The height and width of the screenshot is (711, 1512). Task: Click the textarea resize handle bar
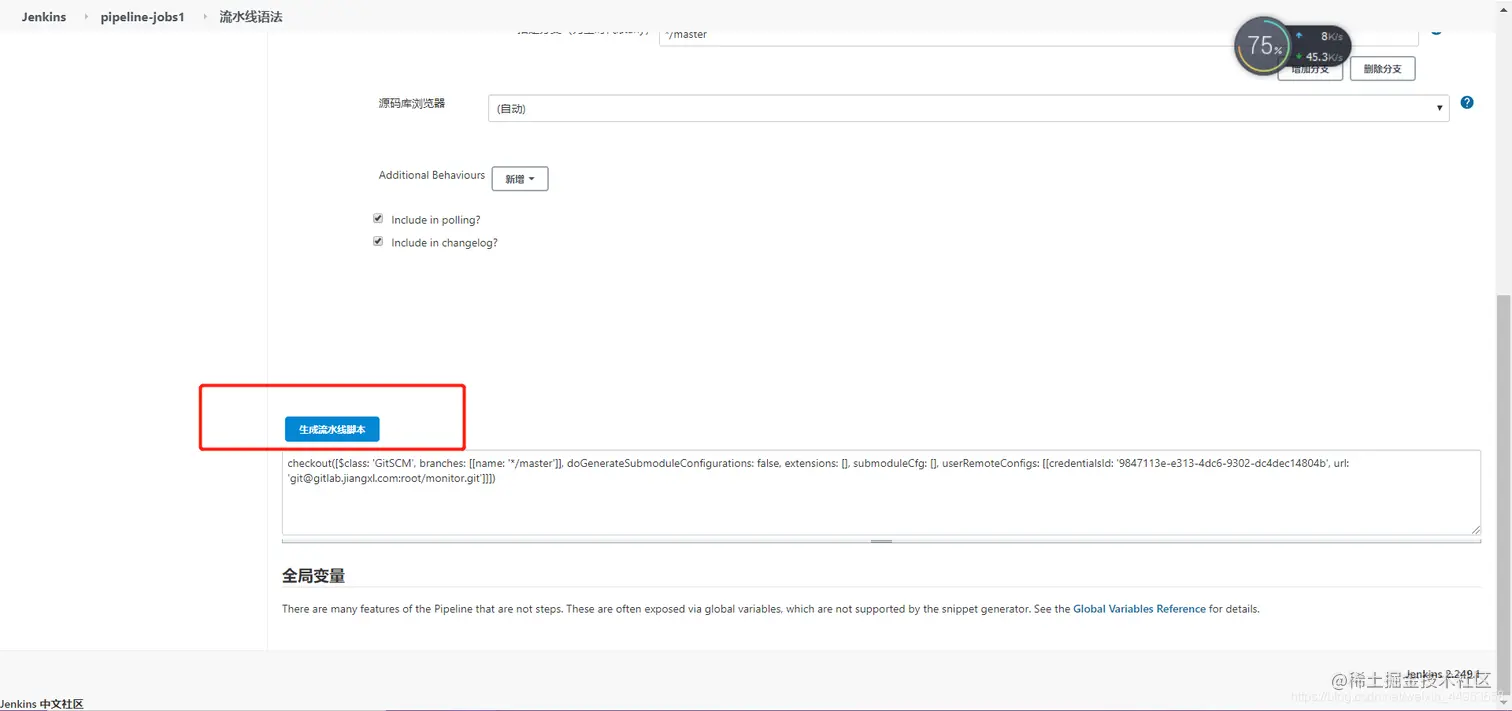pos(881,540)
